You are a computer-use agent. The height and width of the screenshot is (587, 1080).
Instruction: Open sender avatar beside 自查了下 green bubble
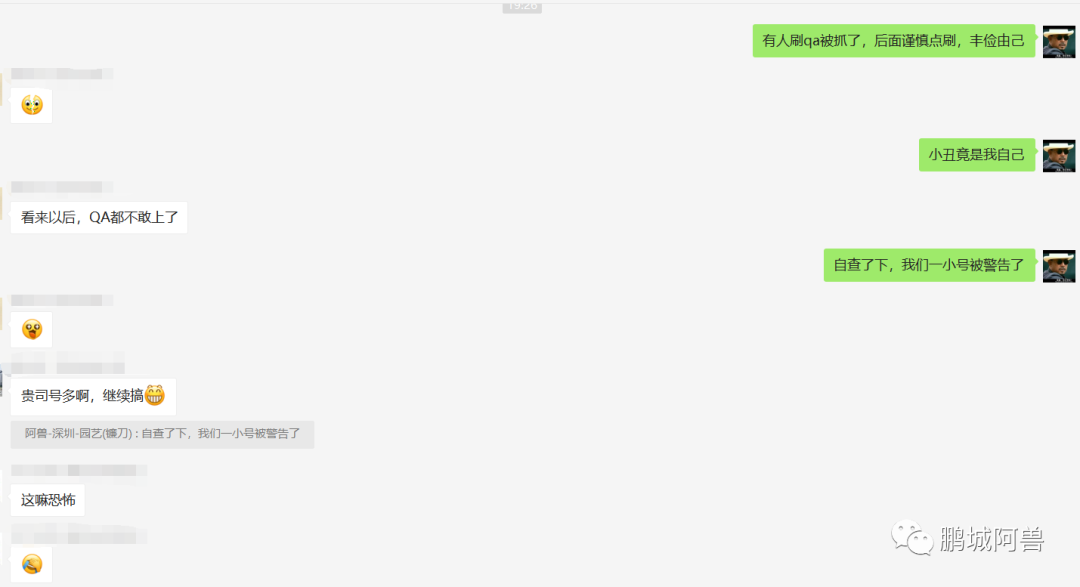click(1059, 265)
